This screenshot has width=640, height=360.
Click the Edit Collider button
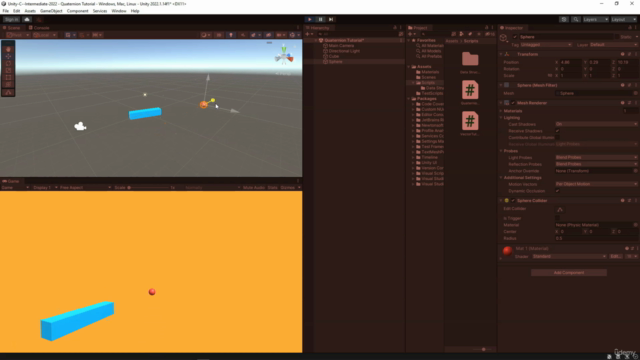pos(560,209)
